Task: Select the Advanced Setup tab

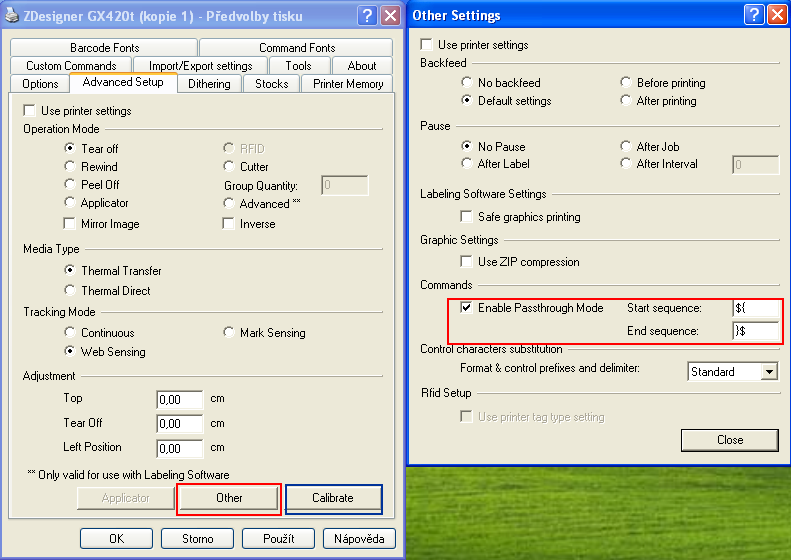Action: coord(123,82)
